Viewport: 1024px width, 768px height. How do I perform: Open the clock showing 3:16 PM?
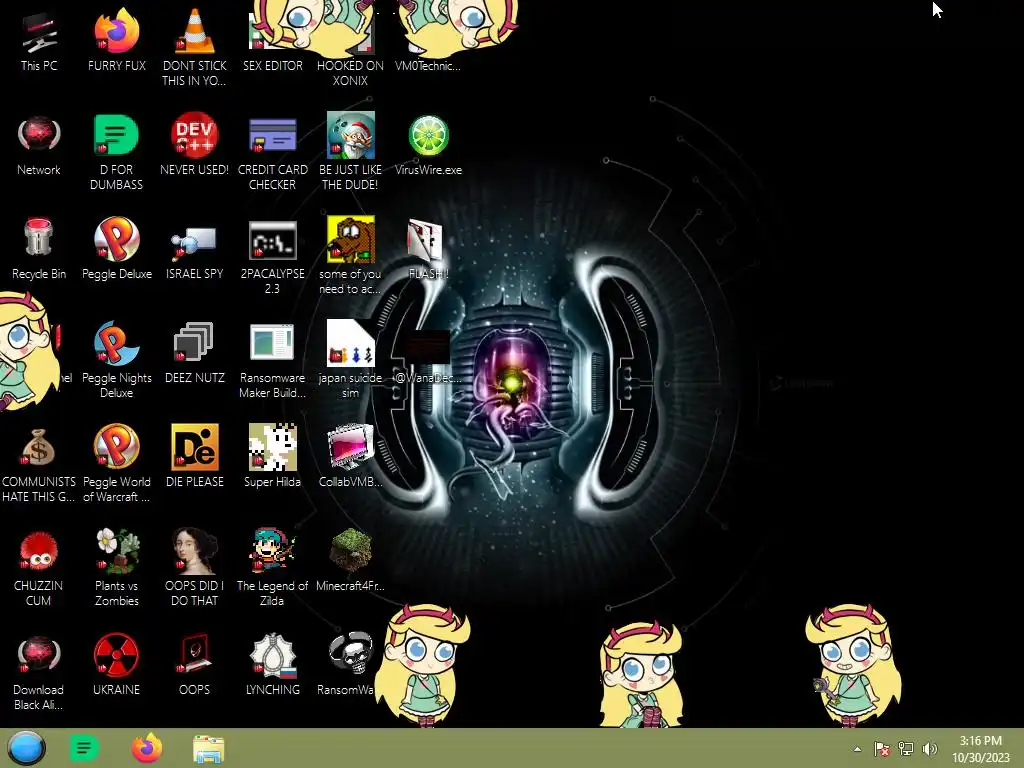coord(980,749)
